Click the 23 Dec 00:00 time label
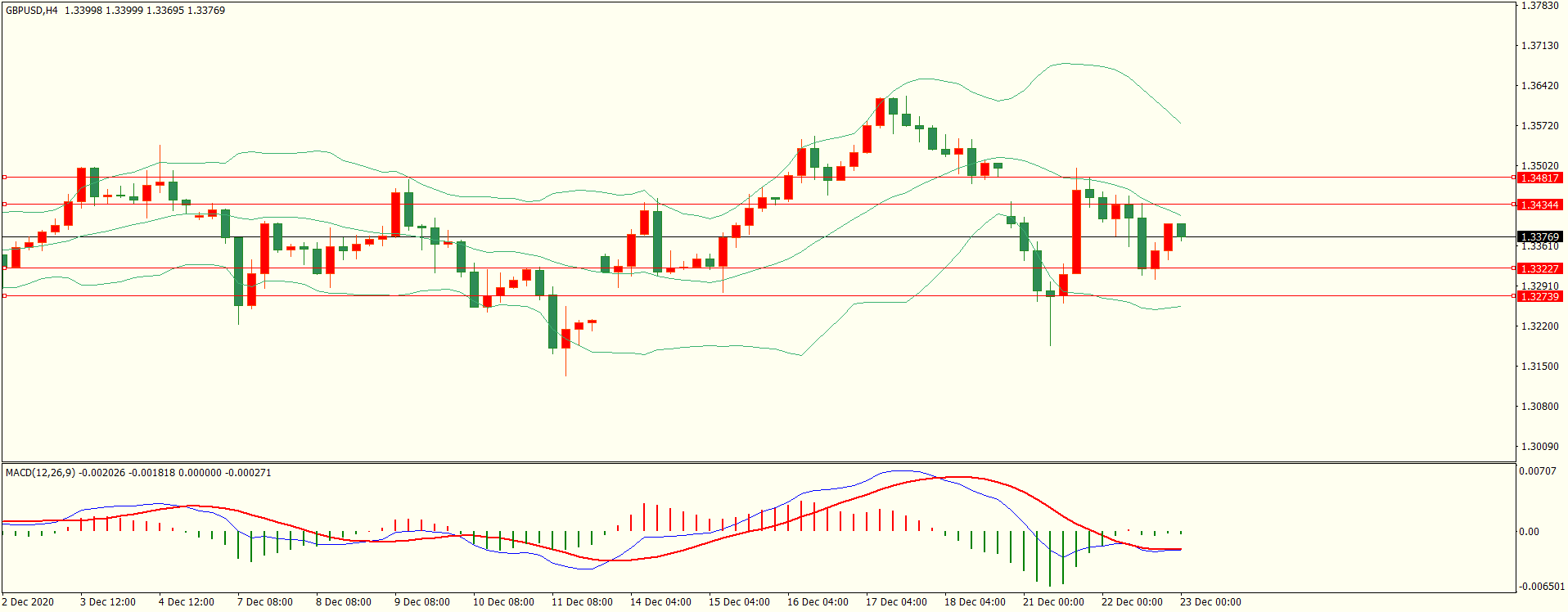 (x=1210, y=602)
